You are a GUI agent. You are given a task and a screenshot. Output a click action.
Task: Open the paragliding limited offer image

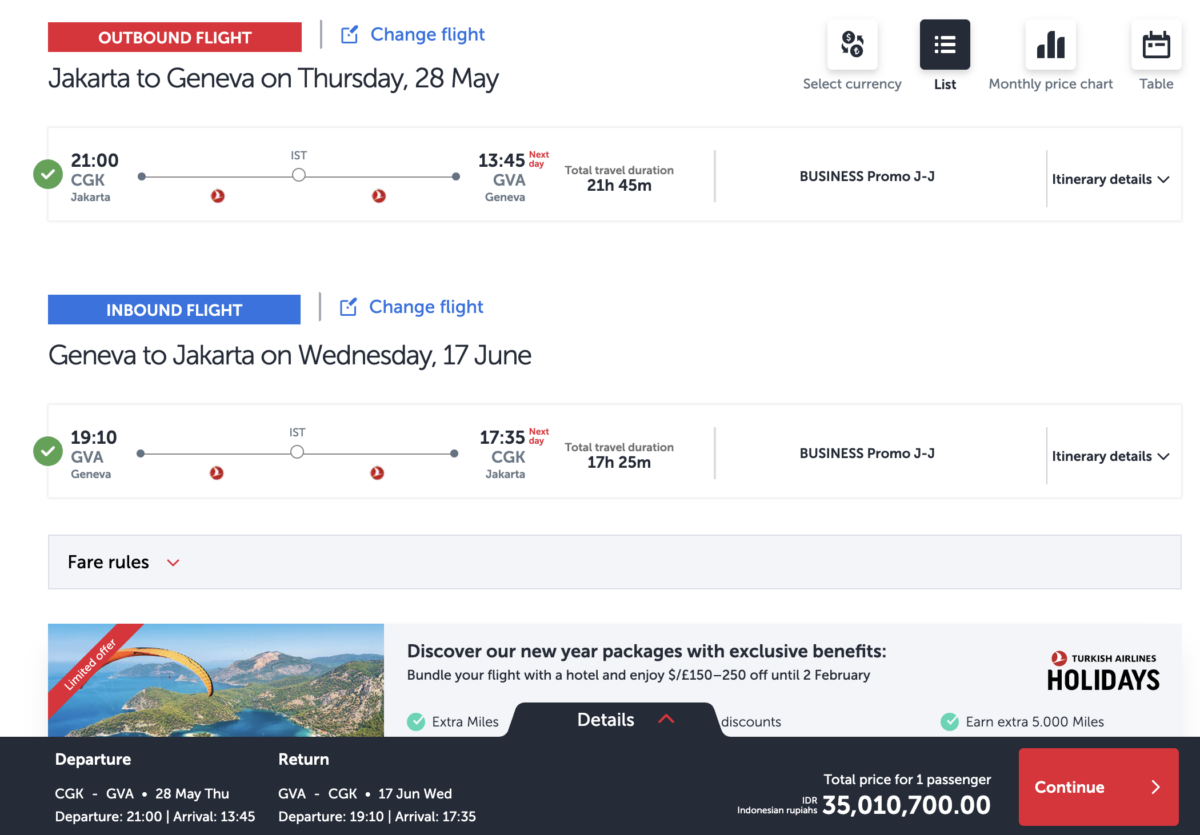[x=216, y=680]
